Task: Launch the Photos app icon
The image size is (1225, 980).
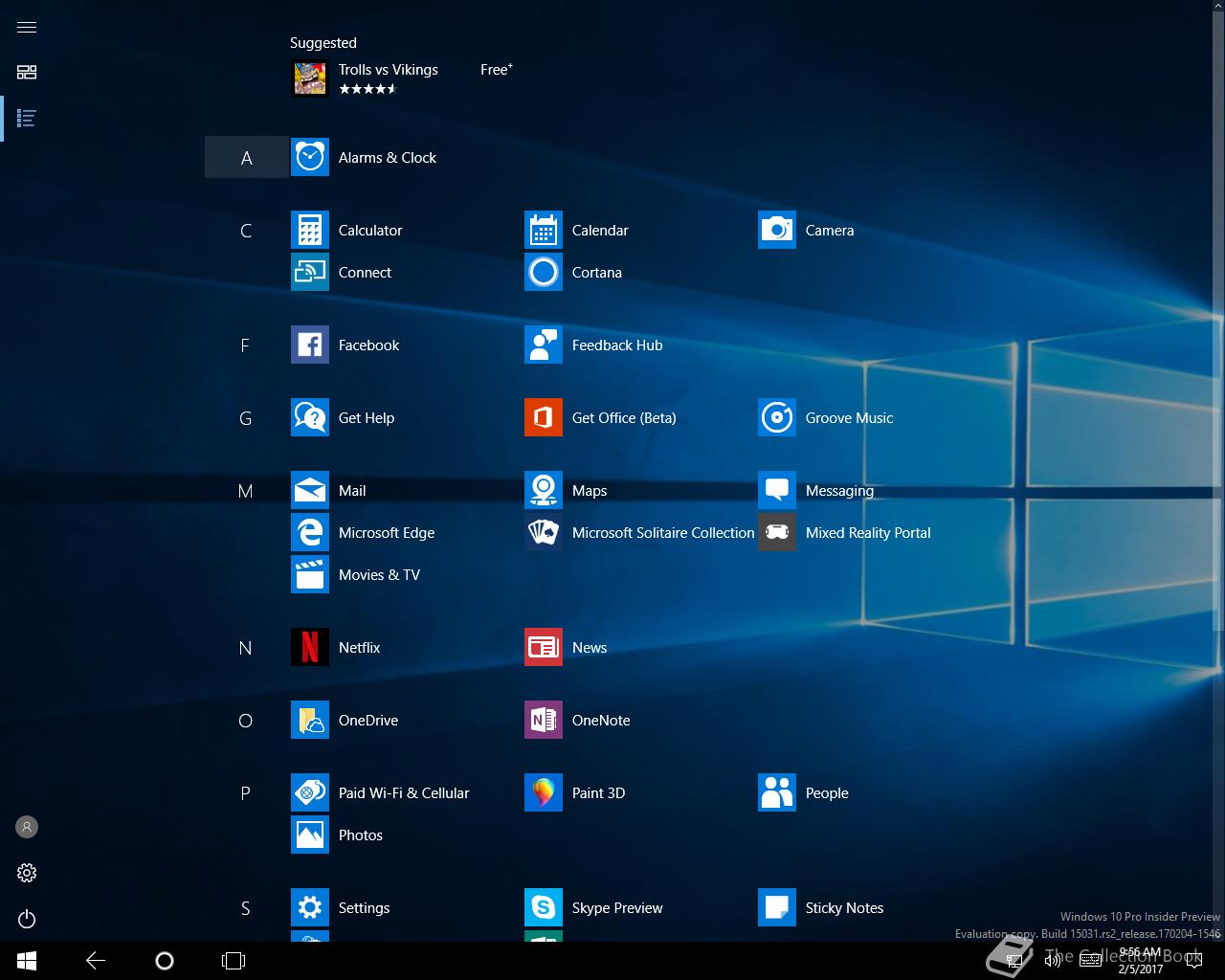Action: pyautogui.click(x=310, y=835)
